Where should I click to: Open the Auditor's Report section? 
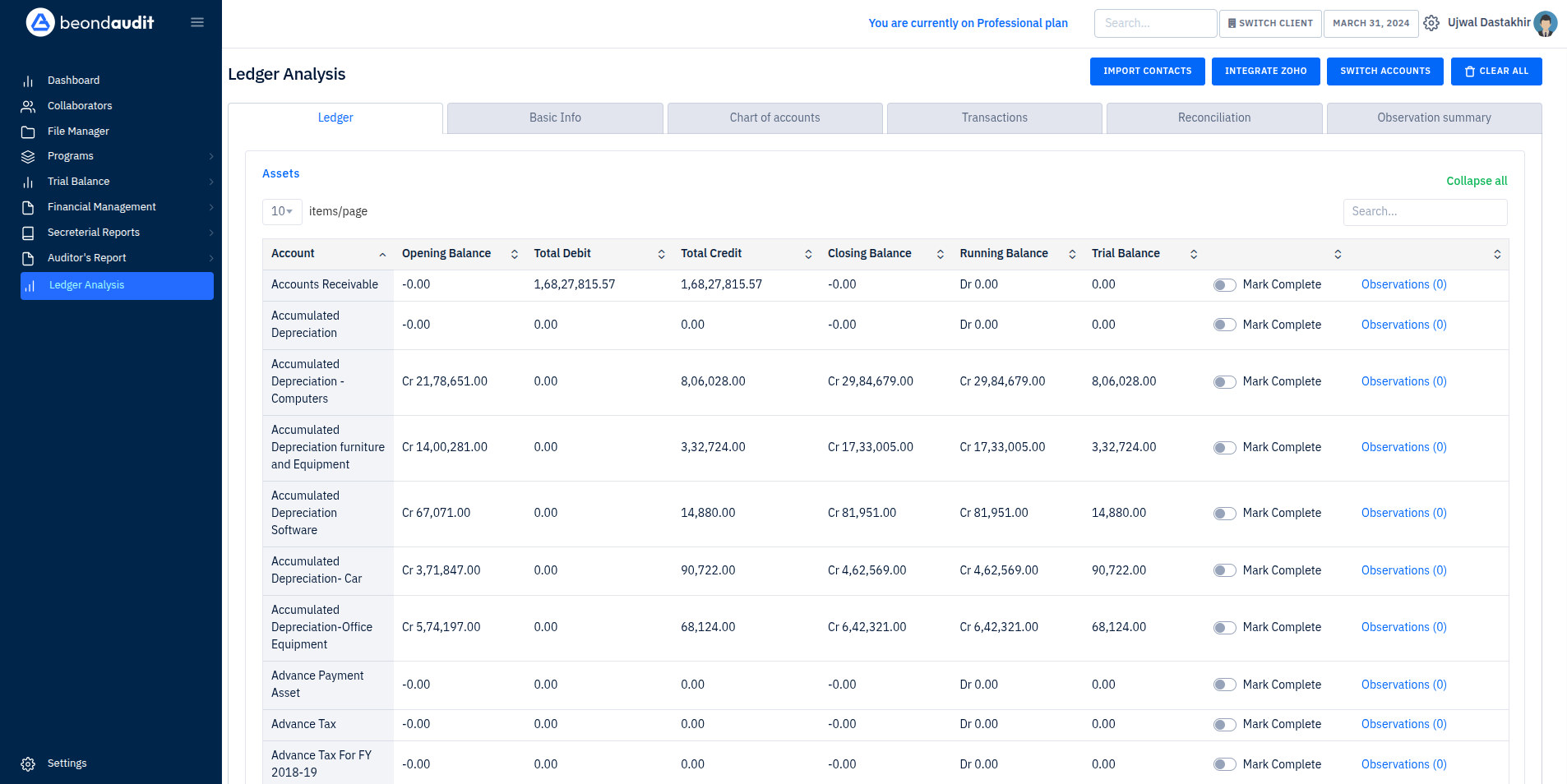(x=86, y=257)
